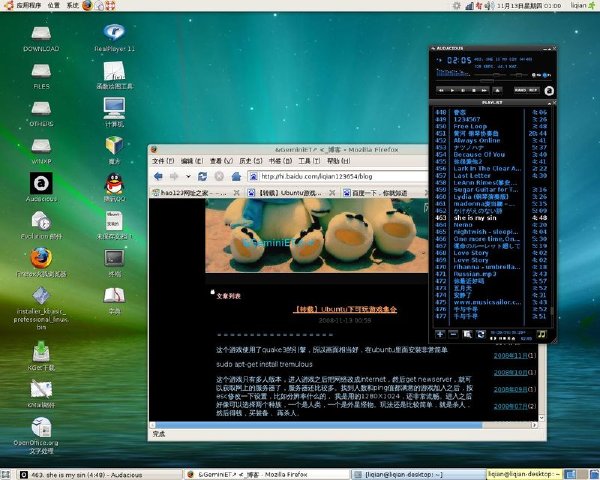Click the select/search button in playlist footer

[x=467, y=335]
